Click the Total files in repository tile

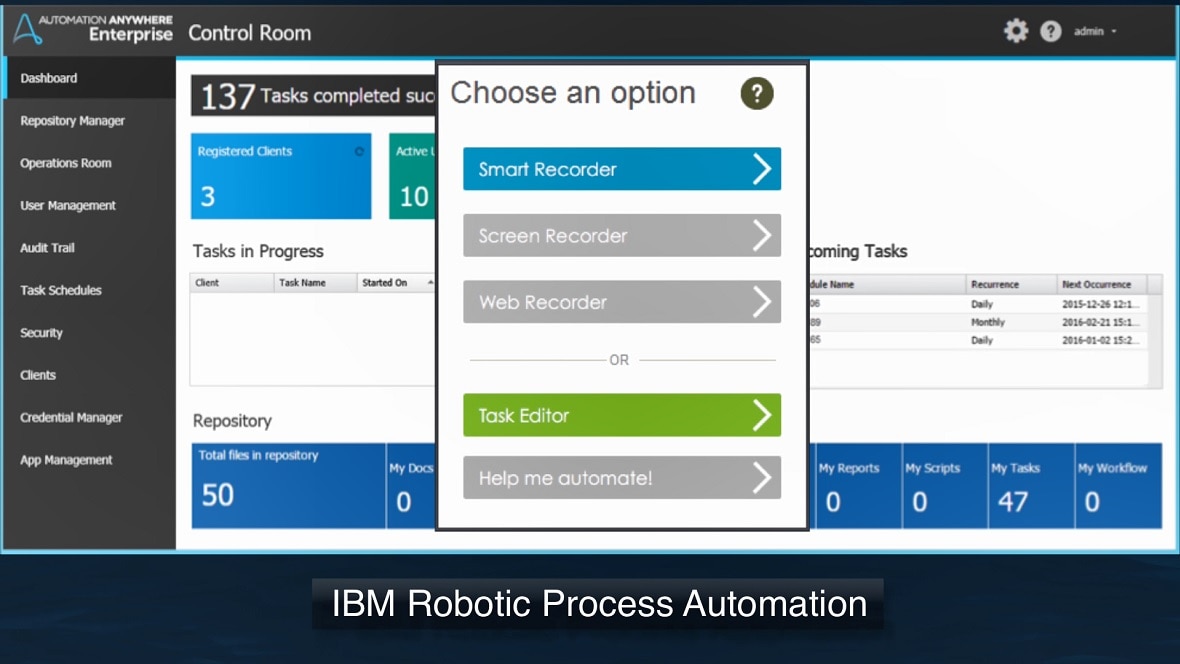tap(288, 486)
